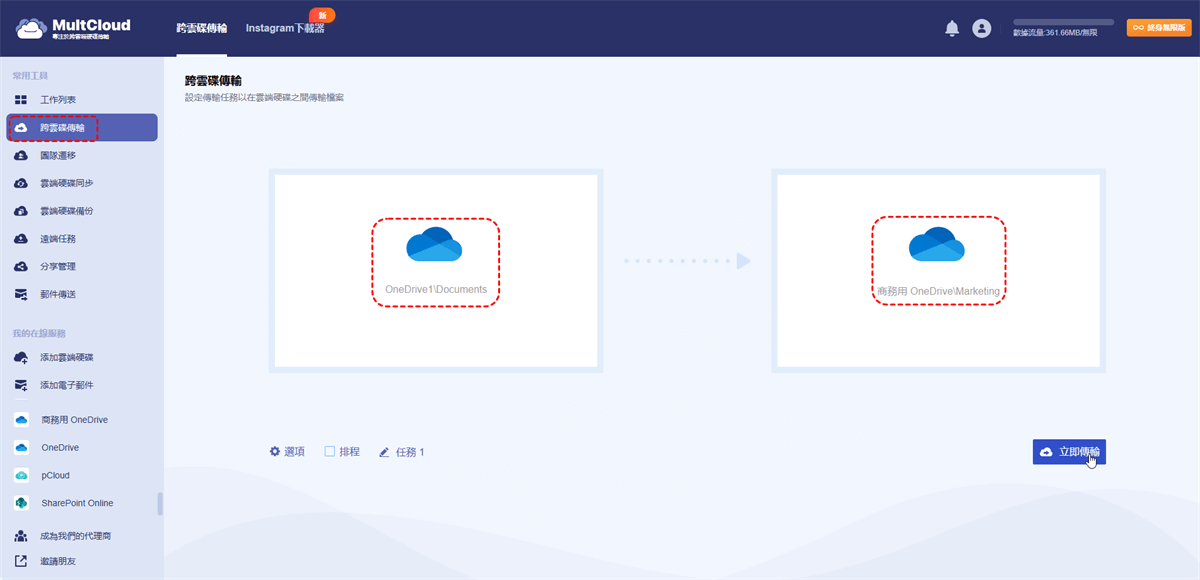Image resolution: width=1200 pixels, height=580 pixels.
Task: Click the source OneDrive cloud icon
Action: click(x=434, y=244)
